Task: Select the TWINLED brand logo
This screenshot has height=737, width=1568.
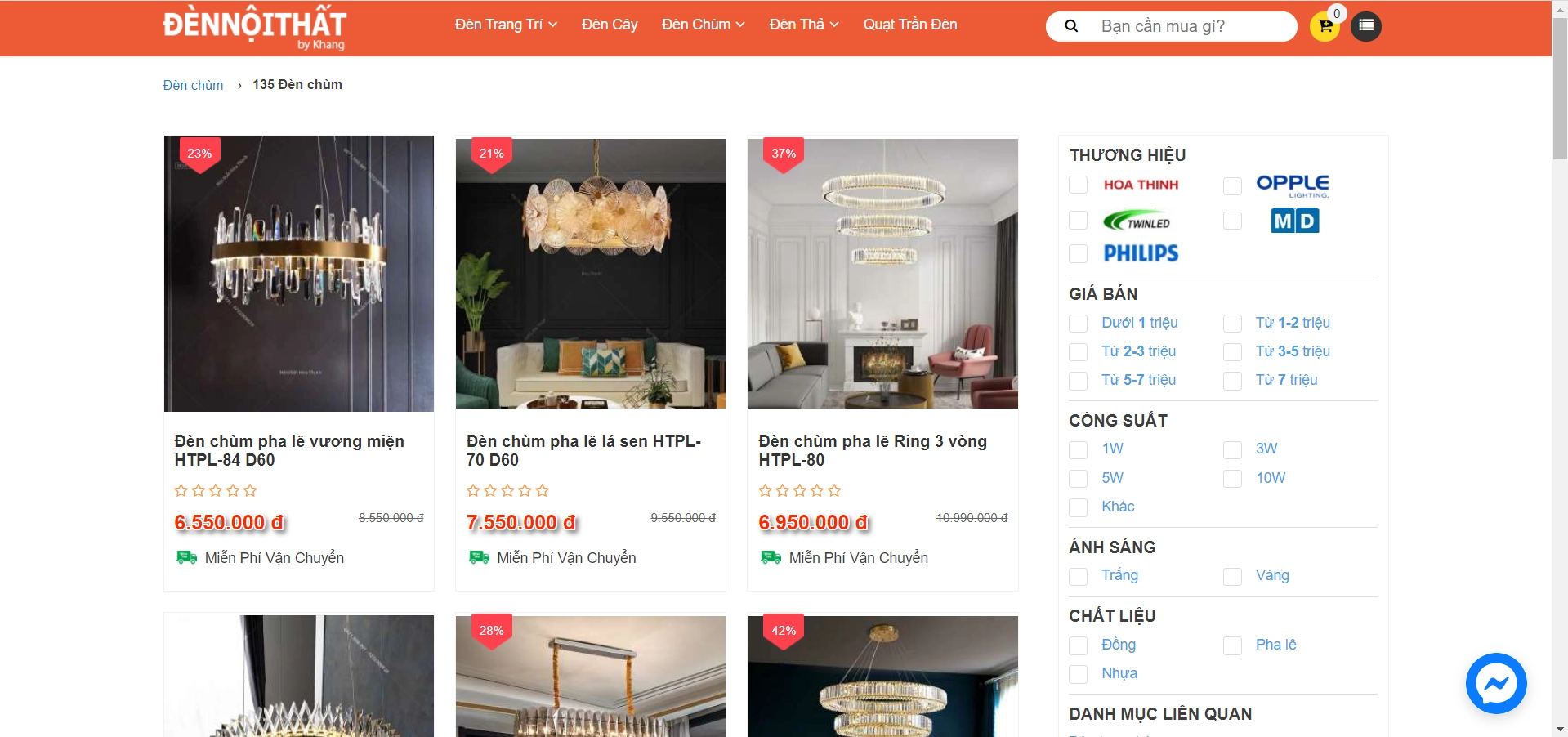Action: click(1137, 221)
